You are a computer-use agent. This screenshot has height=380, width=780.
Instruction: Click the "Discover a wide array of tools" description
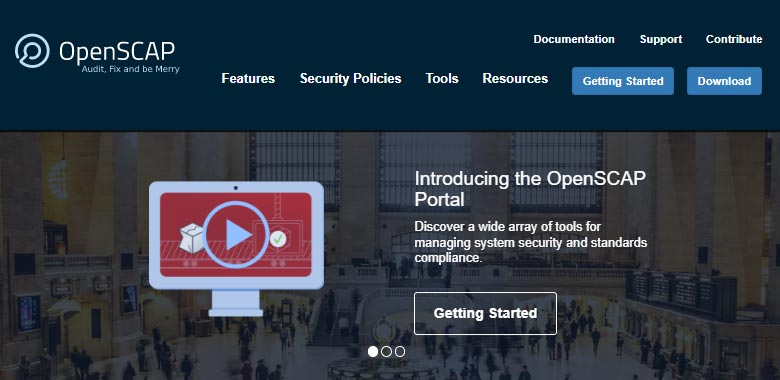[x=530, y=243]
